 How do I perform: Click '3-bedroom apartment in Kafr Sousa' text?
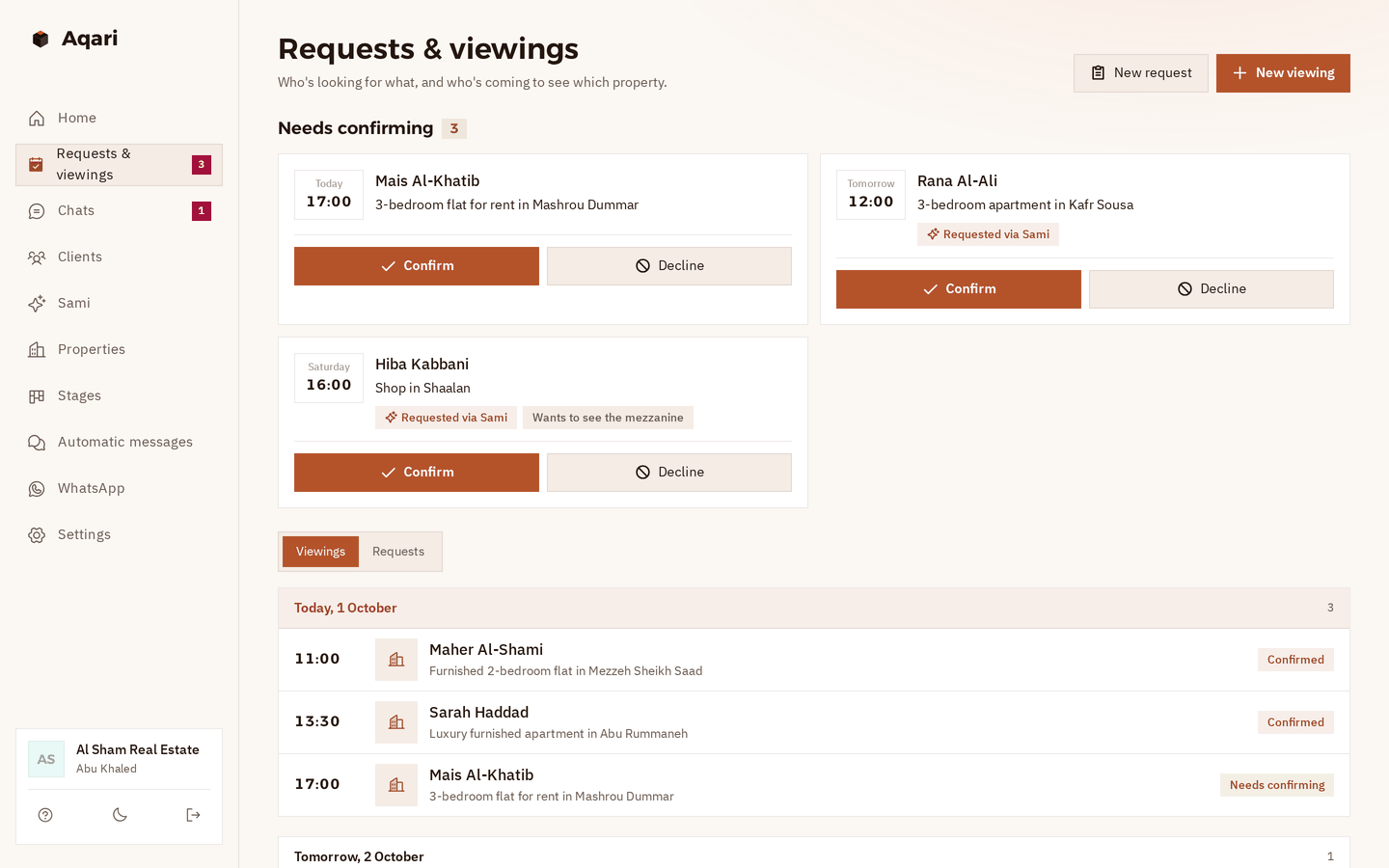[x=1025, y=204]
